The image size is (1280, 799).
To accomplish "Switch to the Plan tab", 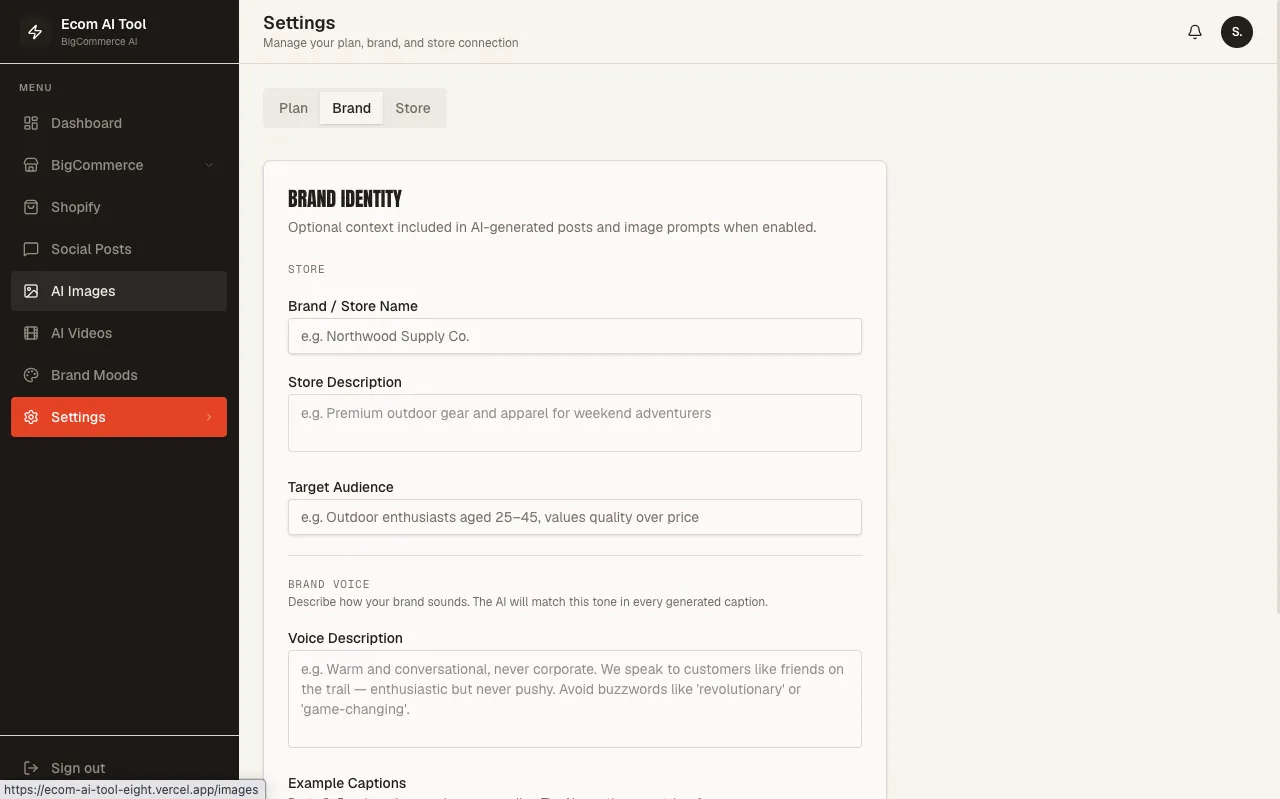I will tap(293, 108).
